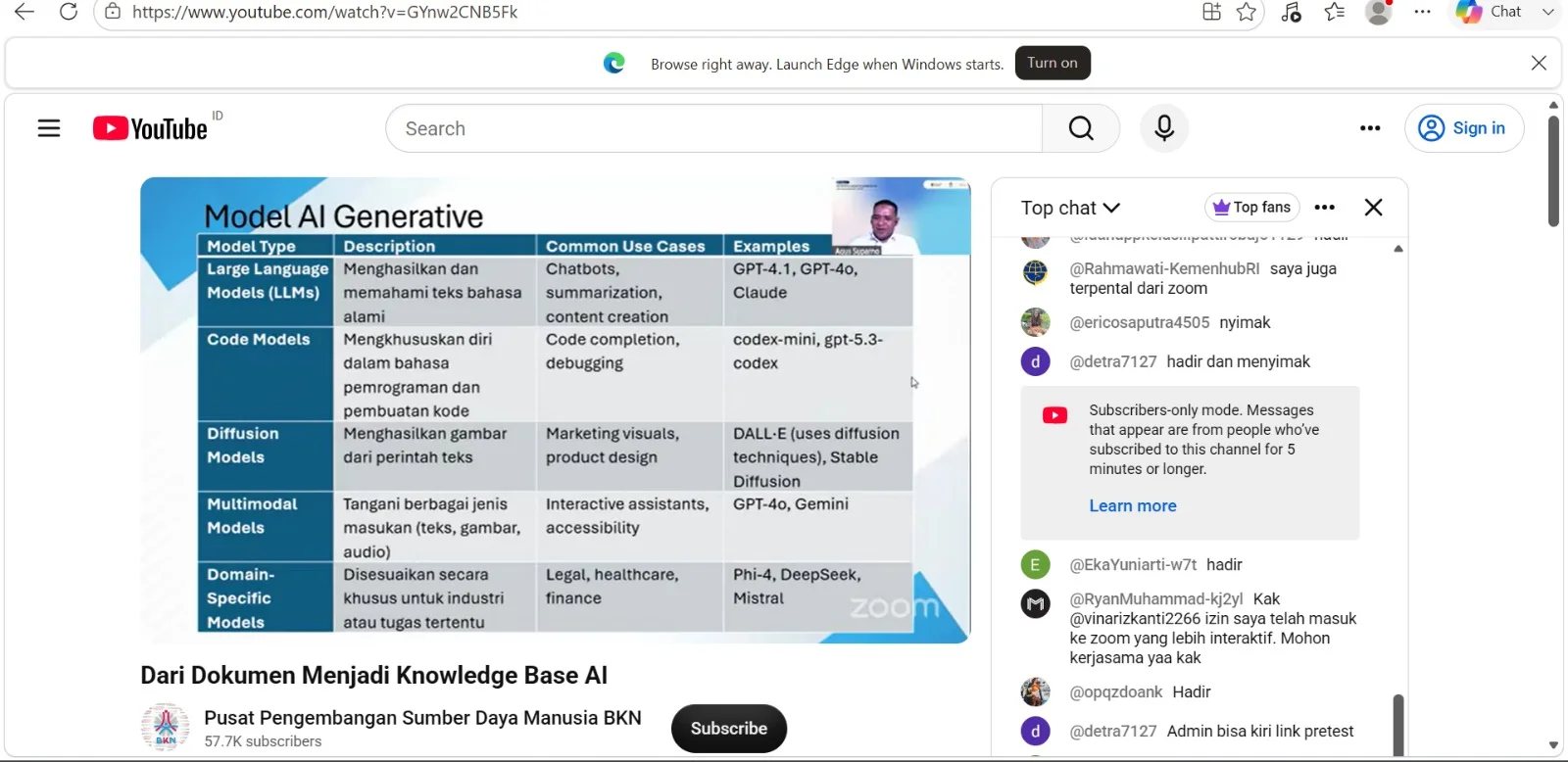Open Copilot Chat in the browser toolbar
Screen dimensions: 1568x762
1489,12
